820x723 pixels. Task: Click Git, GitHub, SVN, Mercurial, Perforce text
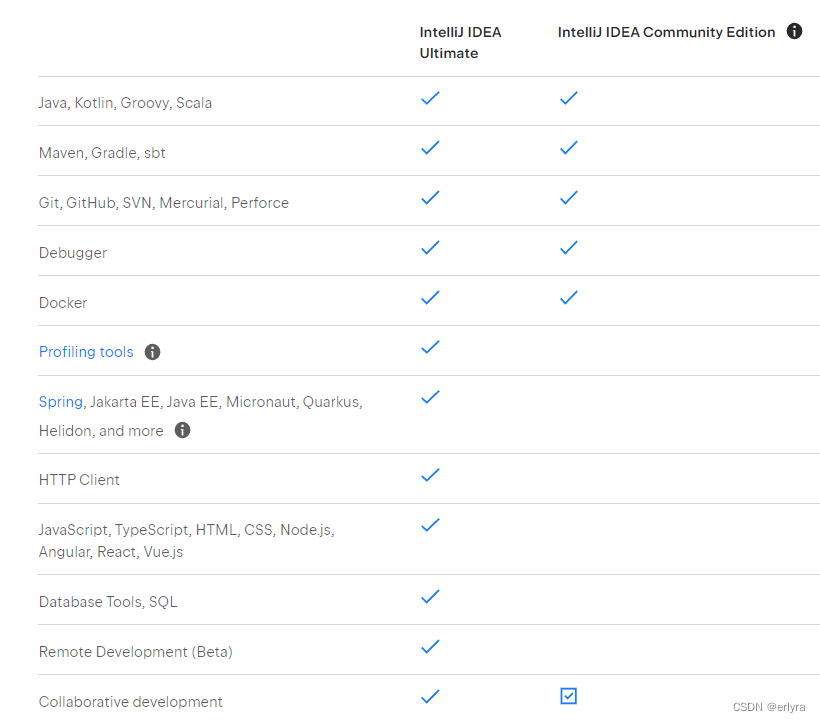point(164,203)
